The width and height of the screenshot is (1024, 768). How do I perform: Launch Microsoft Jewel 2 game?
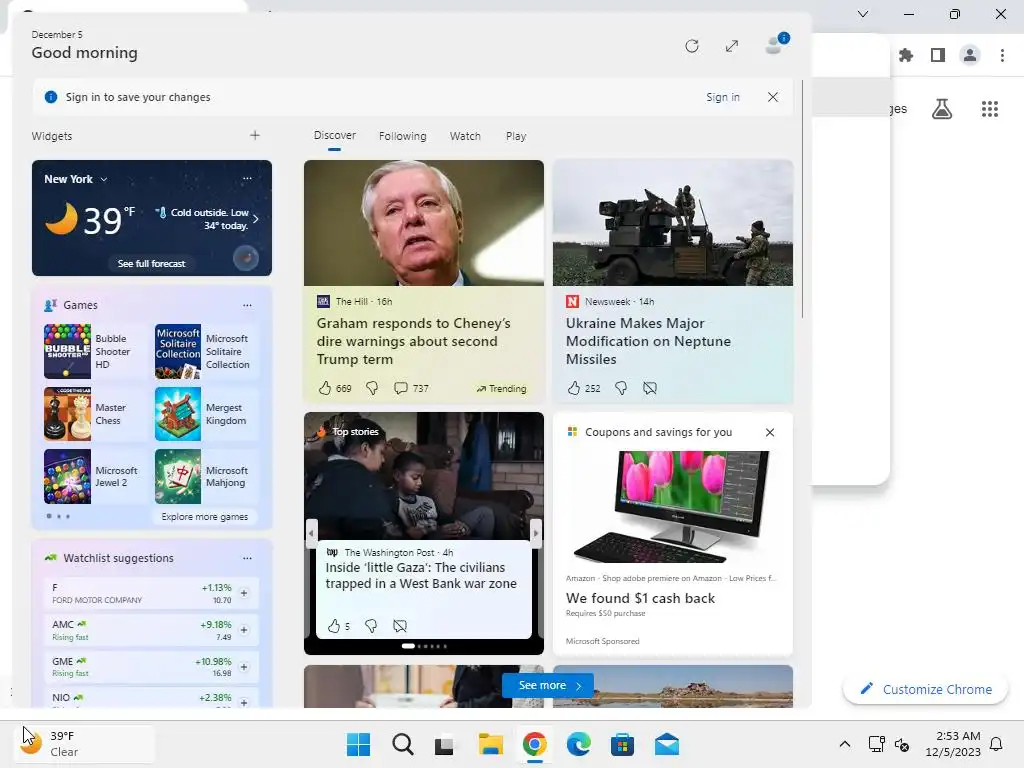click(95, 477)
